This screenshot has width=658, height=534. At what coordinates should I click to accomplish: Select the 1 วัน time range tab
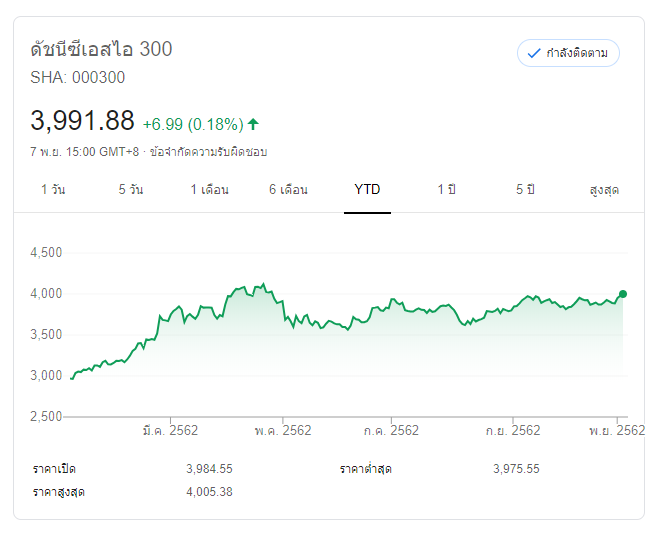[x=53, y=190]
